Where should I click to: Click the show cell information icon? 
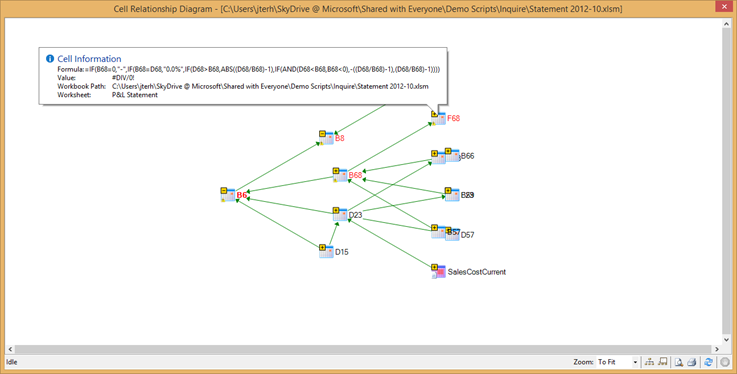tap(663, 362)
